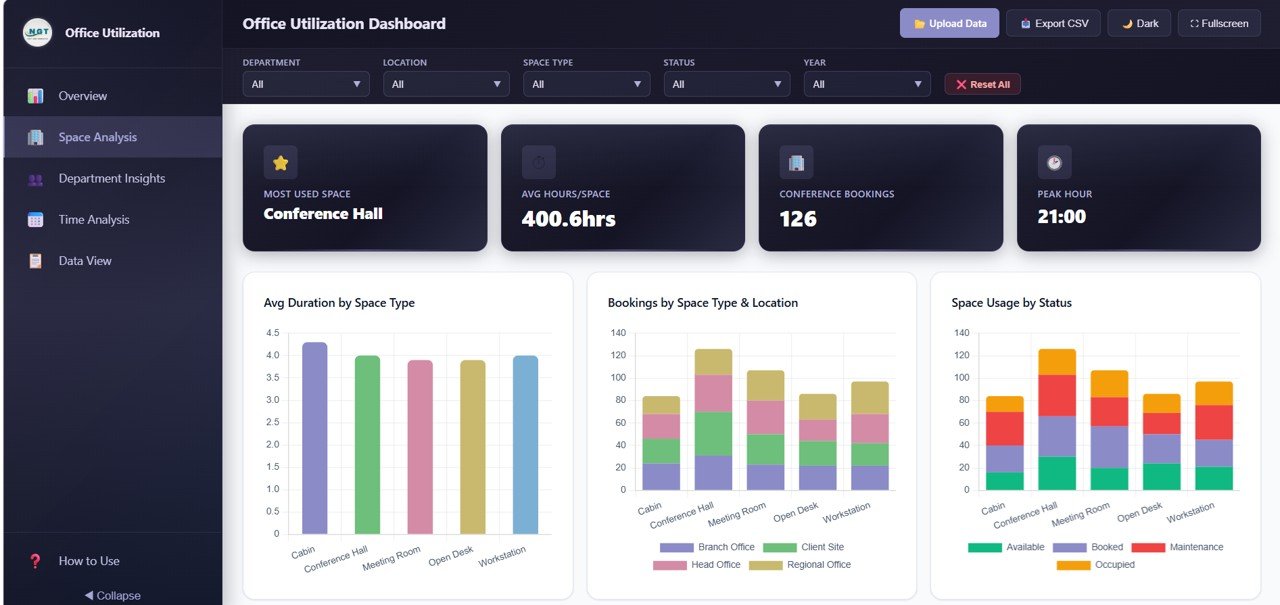Open the Year dropdown
Image resolution: width=1280 pixels, height=605 pixels.
click(x=866, y=84)
